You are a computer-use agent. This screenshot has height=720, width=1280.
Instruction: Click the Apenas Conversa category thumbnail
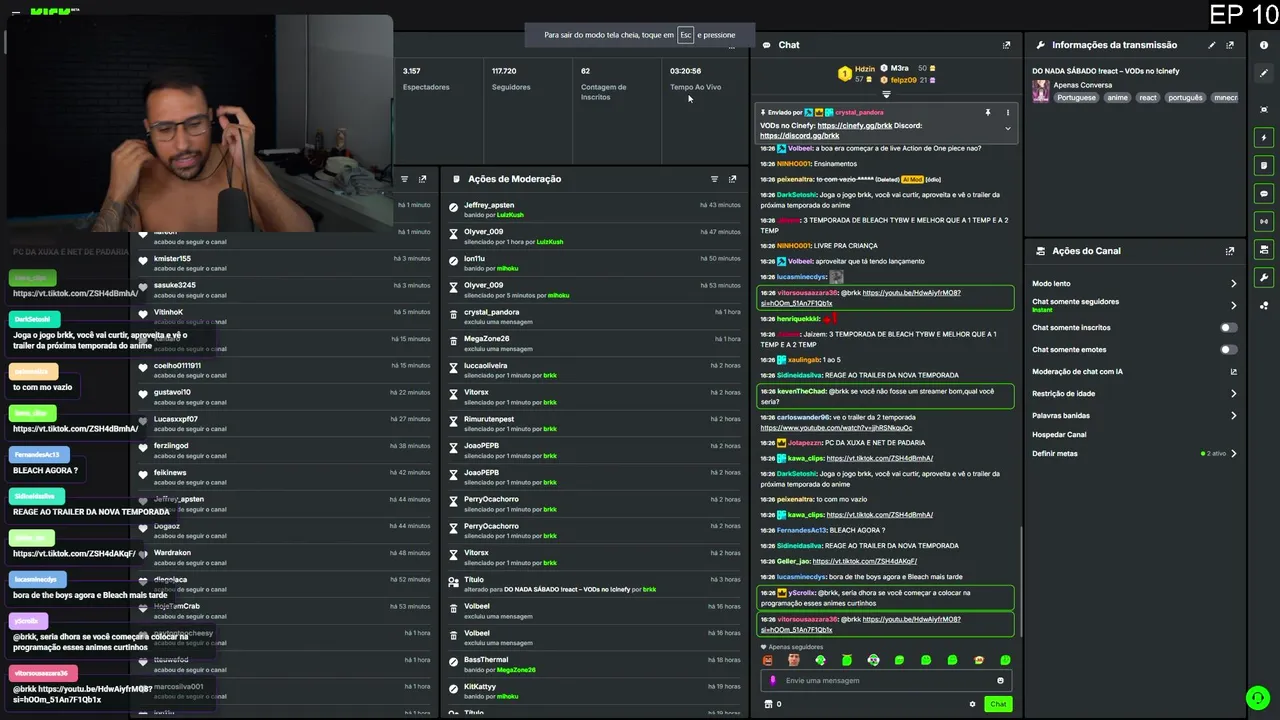1041,92
